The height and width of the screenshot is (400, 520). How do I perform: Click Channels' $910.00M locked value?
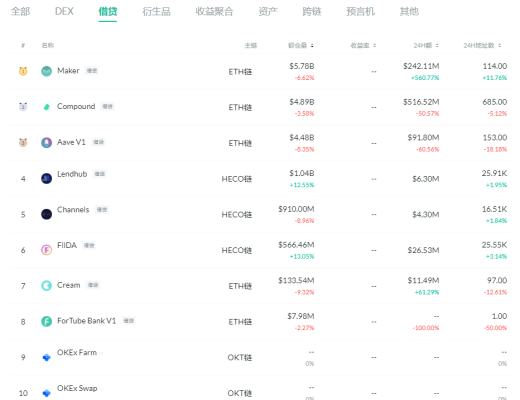click(x=296, y=209)
